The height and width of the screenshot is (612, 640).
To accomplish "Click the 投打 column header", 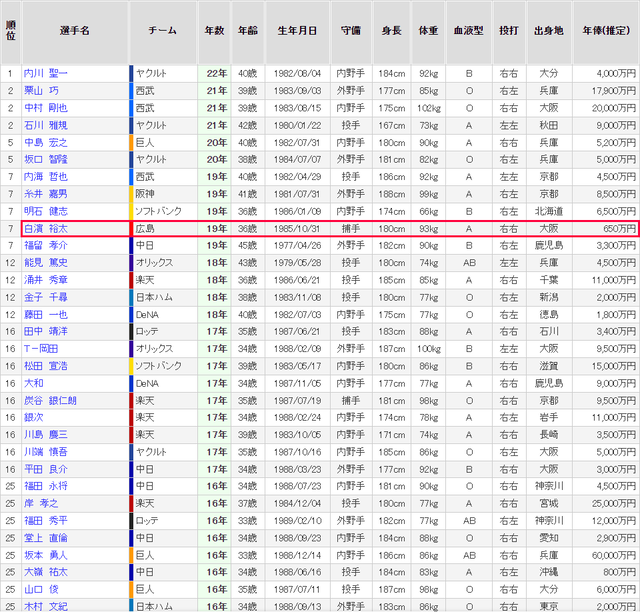I will [x=509, y=31].
